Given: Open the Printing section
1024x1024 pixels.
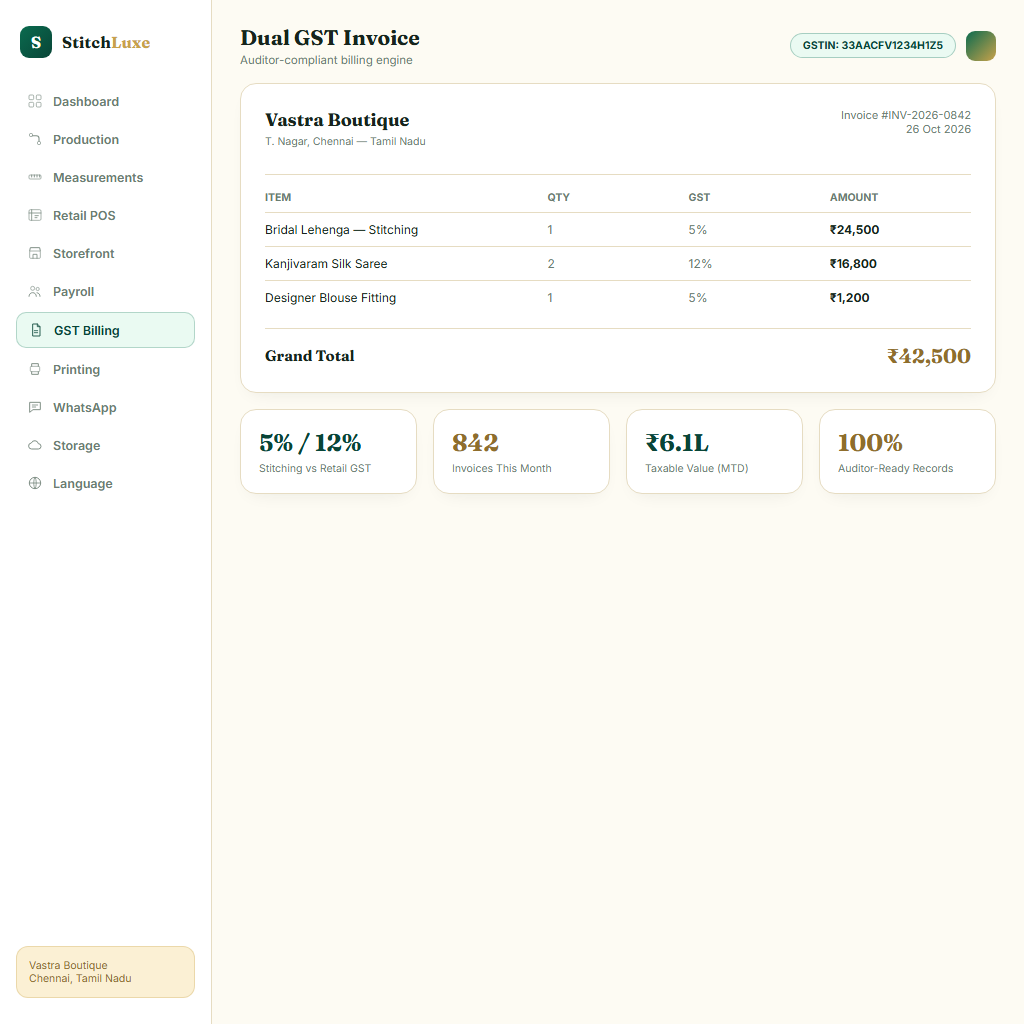Looking at the screenshot, I should click(105, 369).
